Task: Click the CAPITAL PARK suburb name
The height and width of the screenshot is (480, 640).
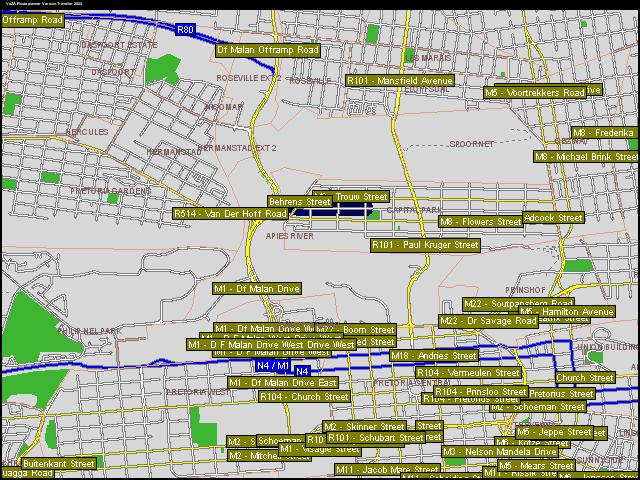Action: coord(414,210)
